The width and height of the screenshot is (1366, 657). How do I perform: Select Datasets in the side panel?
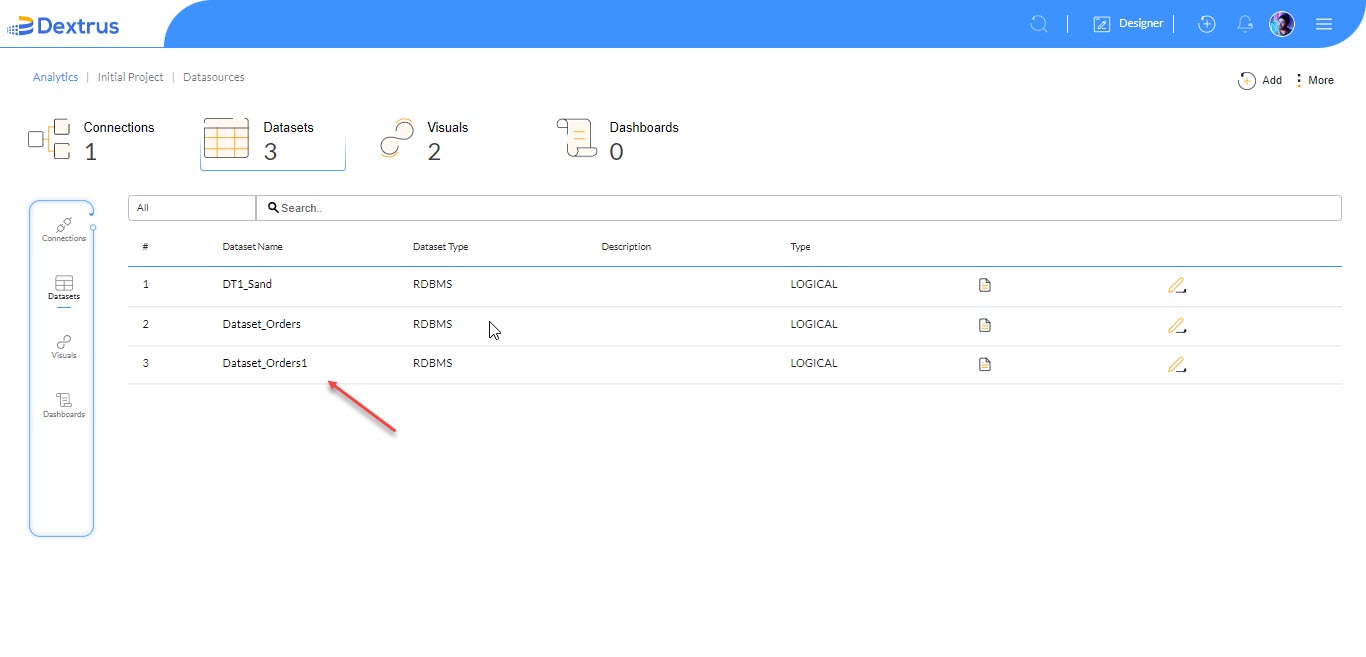tap(64, 288)
